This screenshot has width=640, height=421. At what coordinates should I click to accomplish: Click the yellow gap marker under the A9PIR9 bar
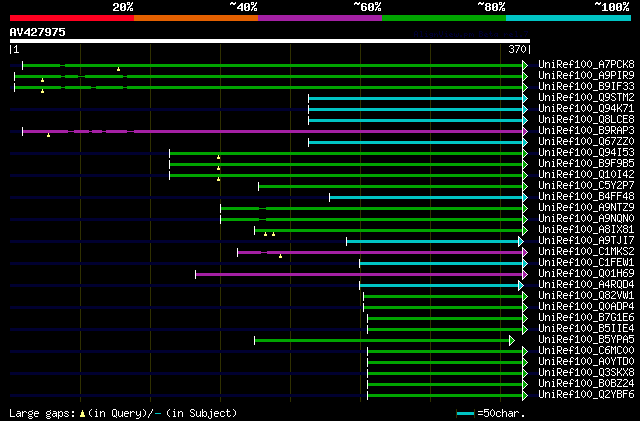click(x=42, y=80)
